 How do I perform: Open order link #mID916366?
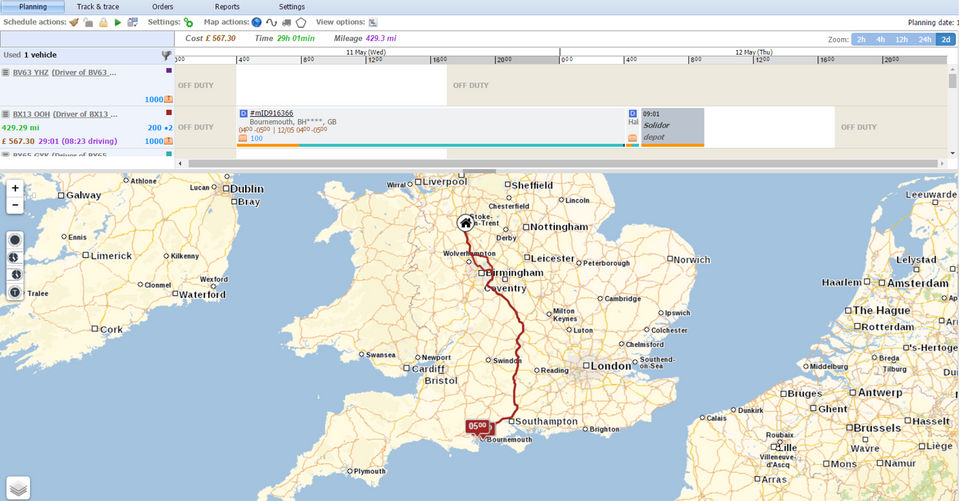(271, 113)
